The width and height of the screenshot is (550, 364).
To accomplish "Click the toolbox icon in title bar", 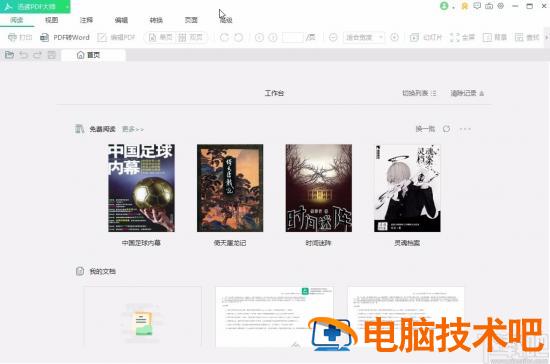I will [489, 6].
